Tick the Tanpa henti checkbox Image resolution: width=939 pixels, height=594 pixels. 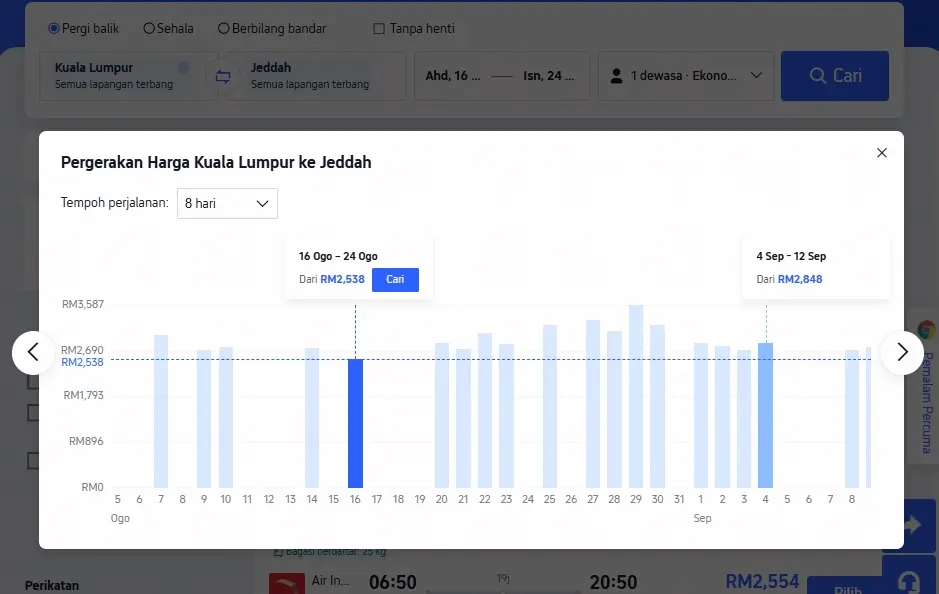[378, 28]
